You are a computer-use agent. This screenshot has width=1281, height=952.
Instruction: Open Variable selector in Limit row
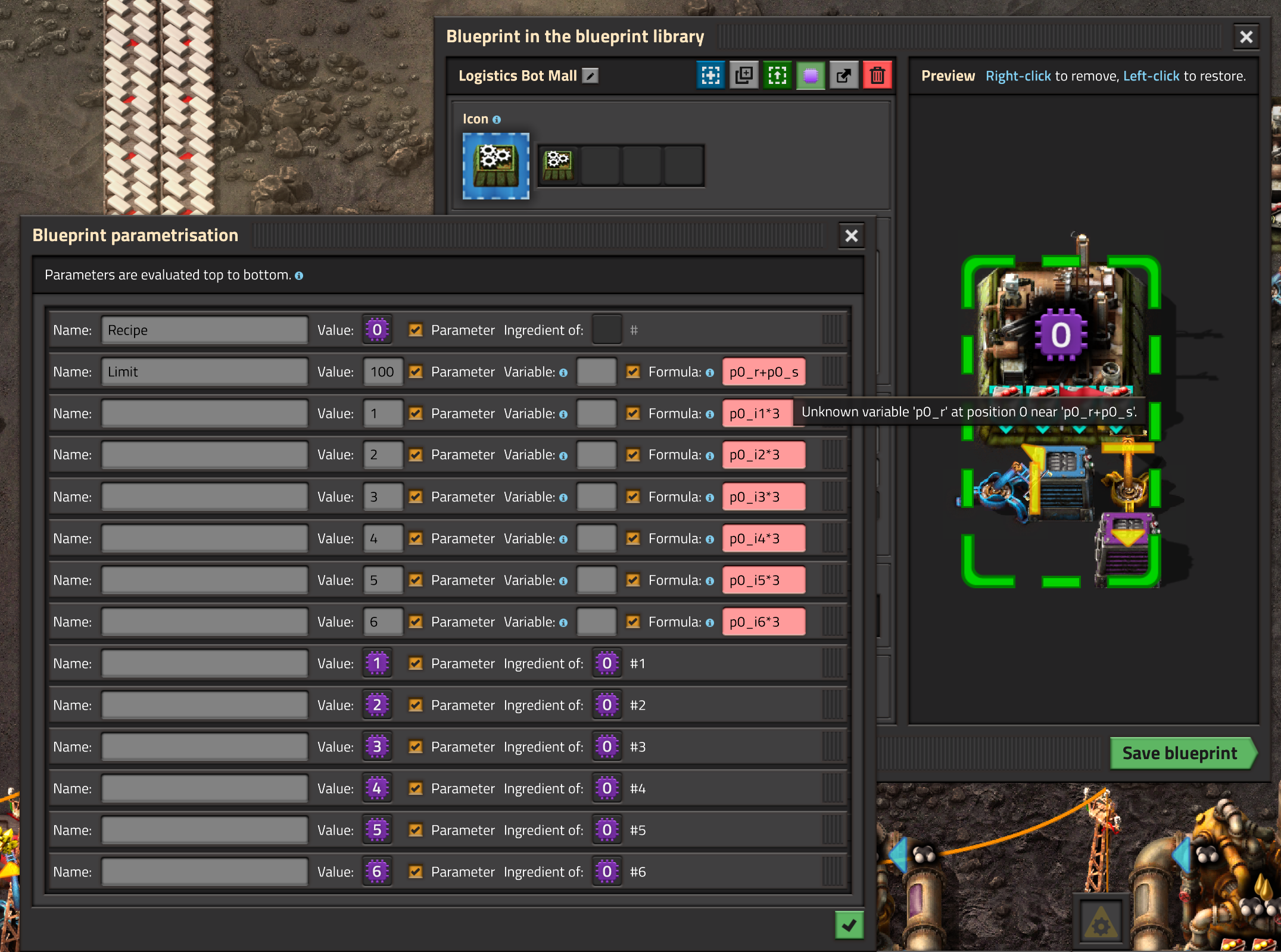597,372
